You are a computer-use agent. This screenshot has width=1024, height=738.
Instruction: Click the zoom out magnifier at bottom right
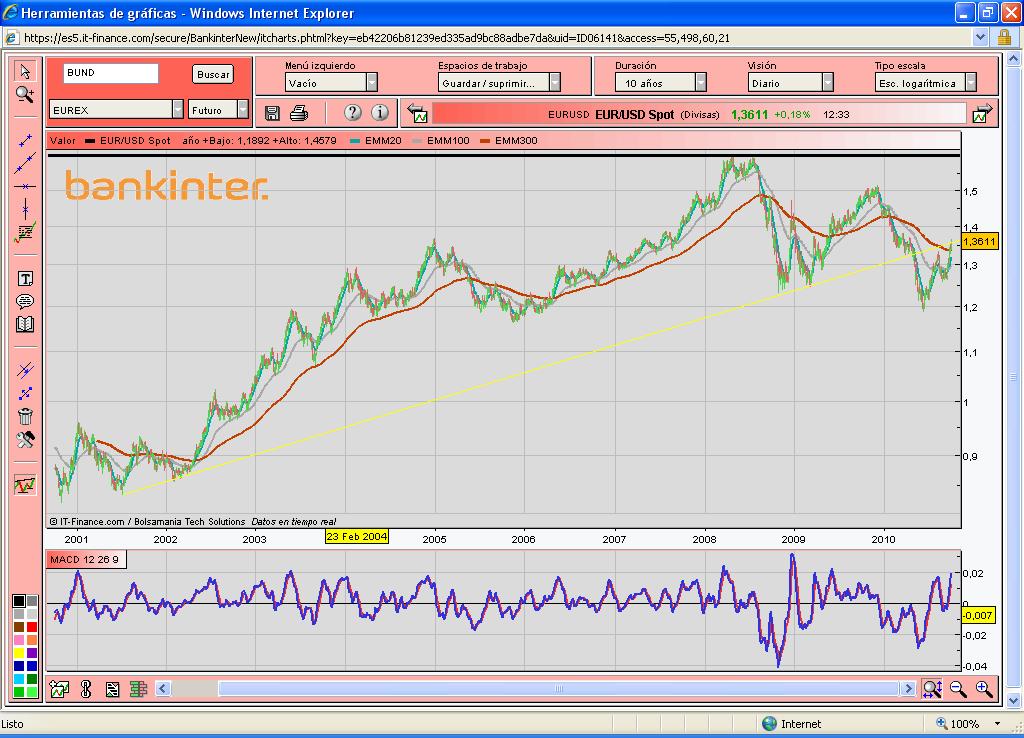point(958,688)
